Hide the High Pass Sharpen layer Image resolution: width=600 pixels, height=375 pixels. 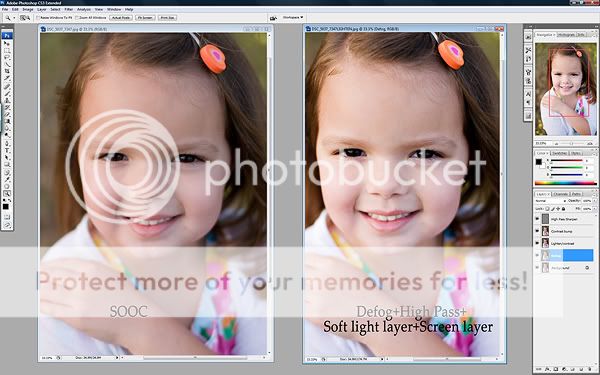coord(537,219)
